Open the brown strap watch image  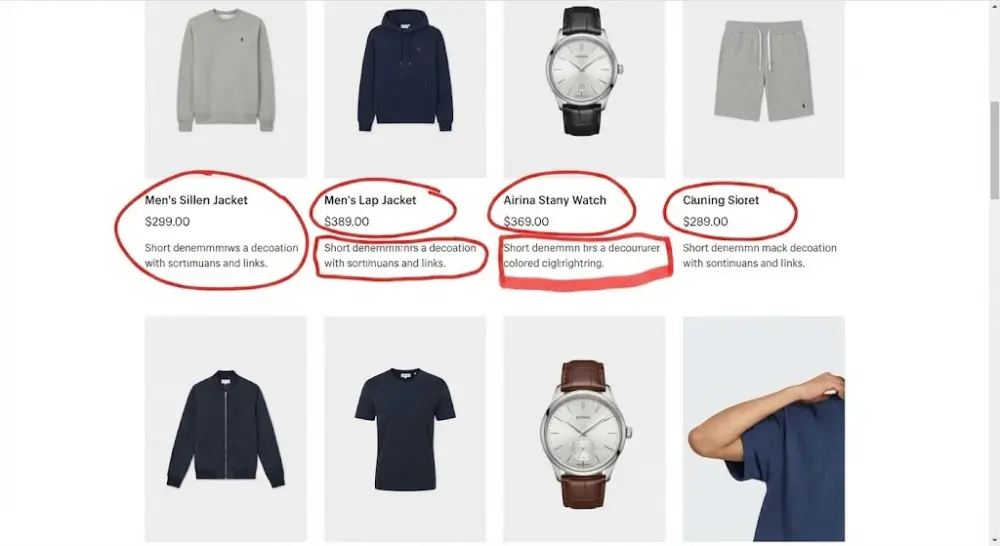[x=584, y=429]
